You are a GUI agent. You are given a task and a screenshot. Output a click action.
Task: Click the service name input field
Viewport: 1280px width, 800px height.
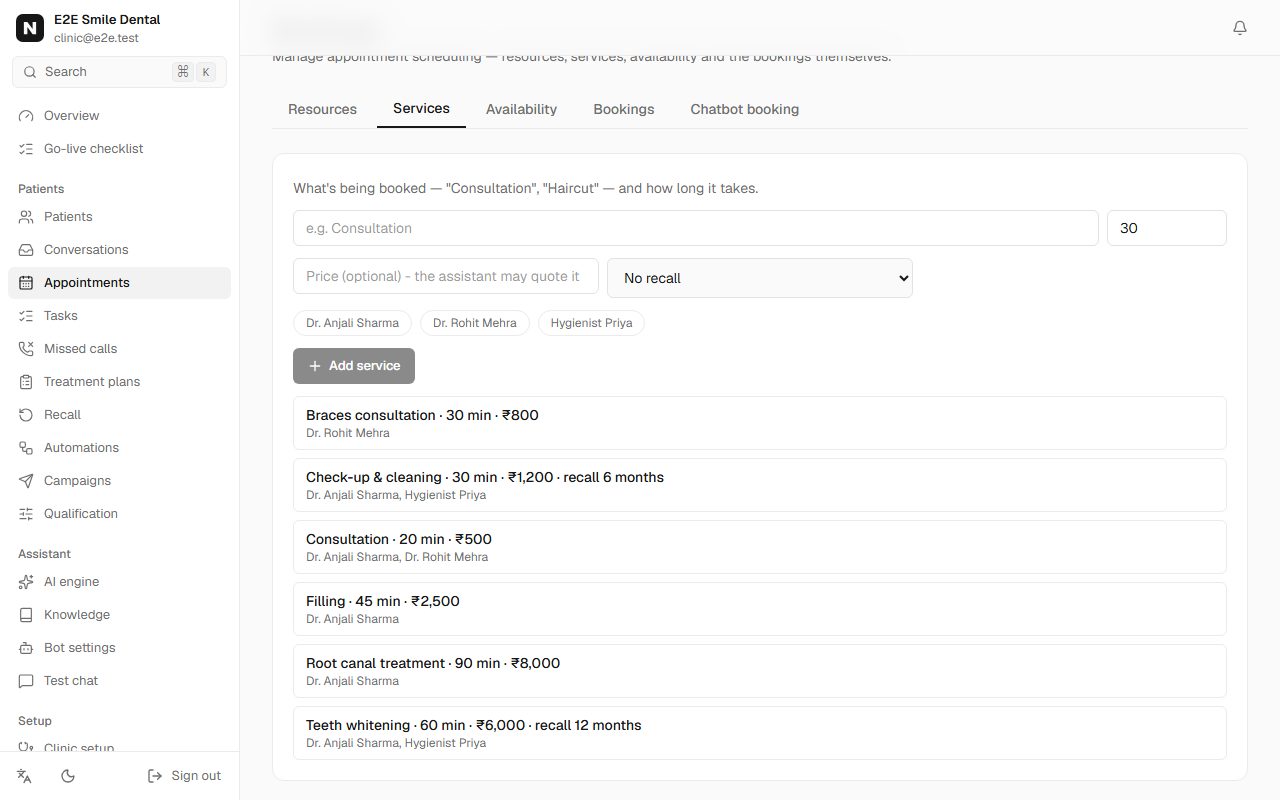coord(696,228)
